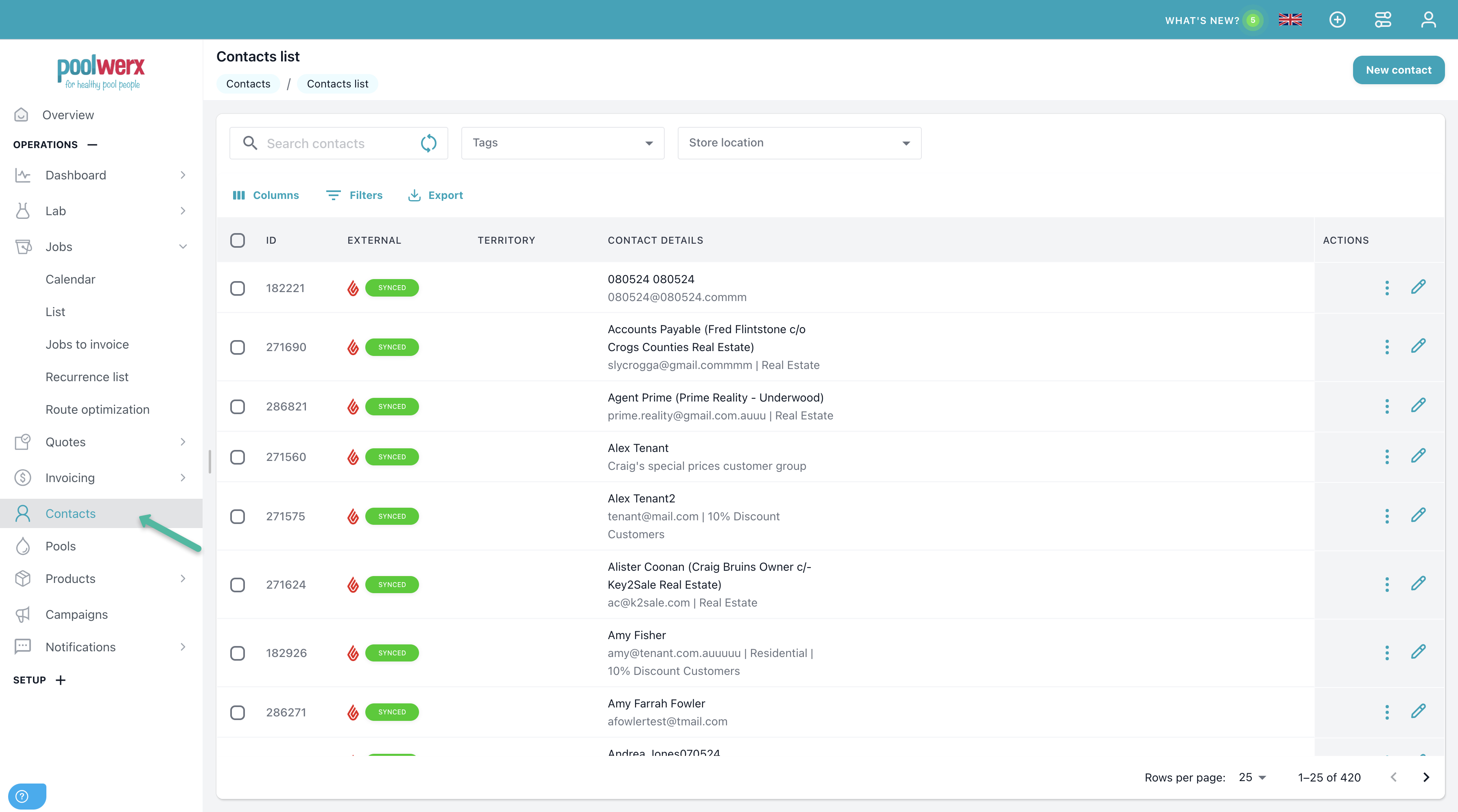Open the user profile icon

pyautogui.click(x=1428, y=20)
